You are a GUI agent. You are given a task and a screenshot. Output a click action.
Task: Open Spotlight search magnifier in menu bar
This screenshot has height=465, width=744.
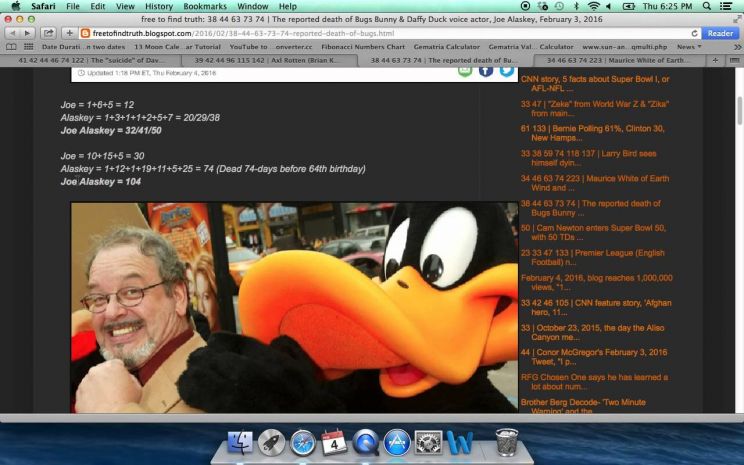(x=707, y=6)
